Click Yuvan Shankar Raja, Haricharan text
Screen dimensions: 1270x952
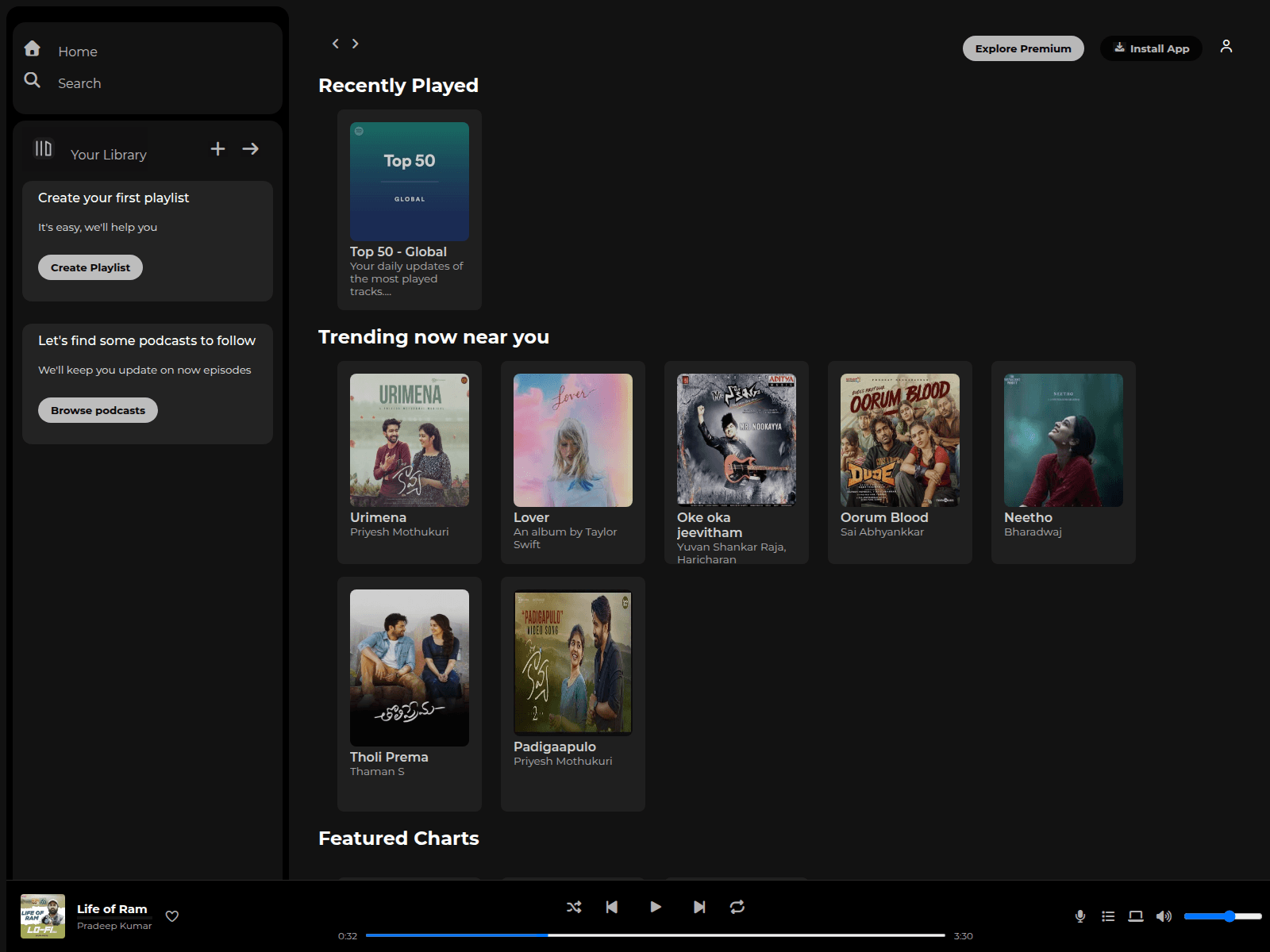[732, 553]
